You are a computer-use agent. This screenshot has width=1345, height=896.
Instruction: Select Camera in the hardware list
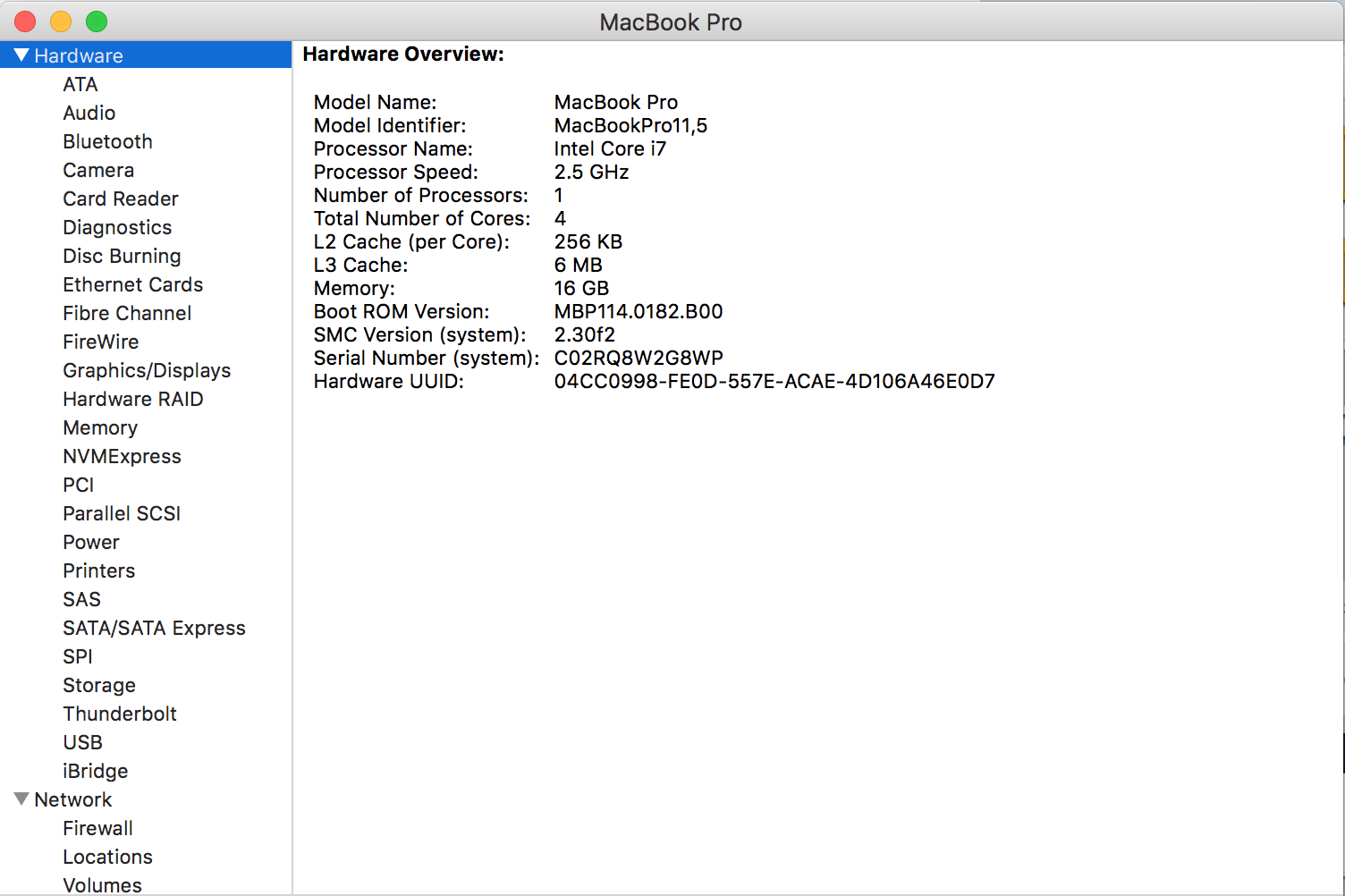[98, 170]
